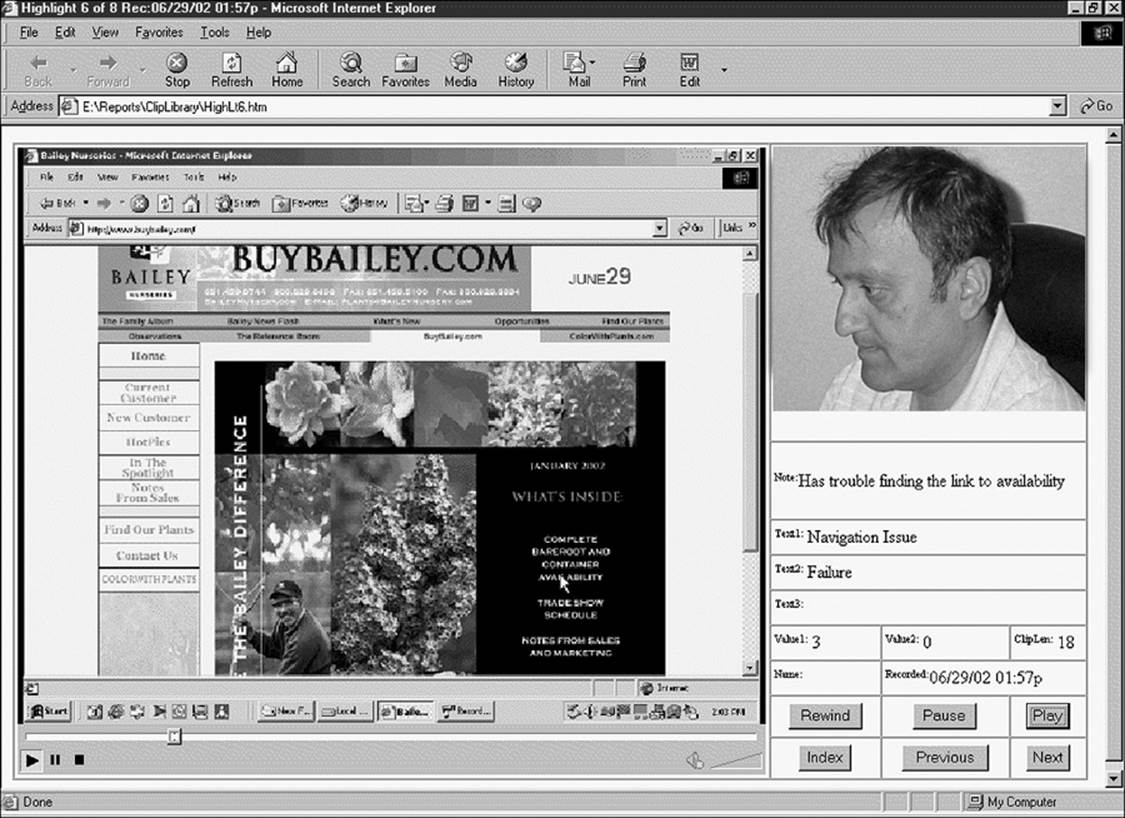This screenshot has width=1125, height=818.
Task: Open address dropdown in recorded Bailey browser
Action: [x=660, y=228]
